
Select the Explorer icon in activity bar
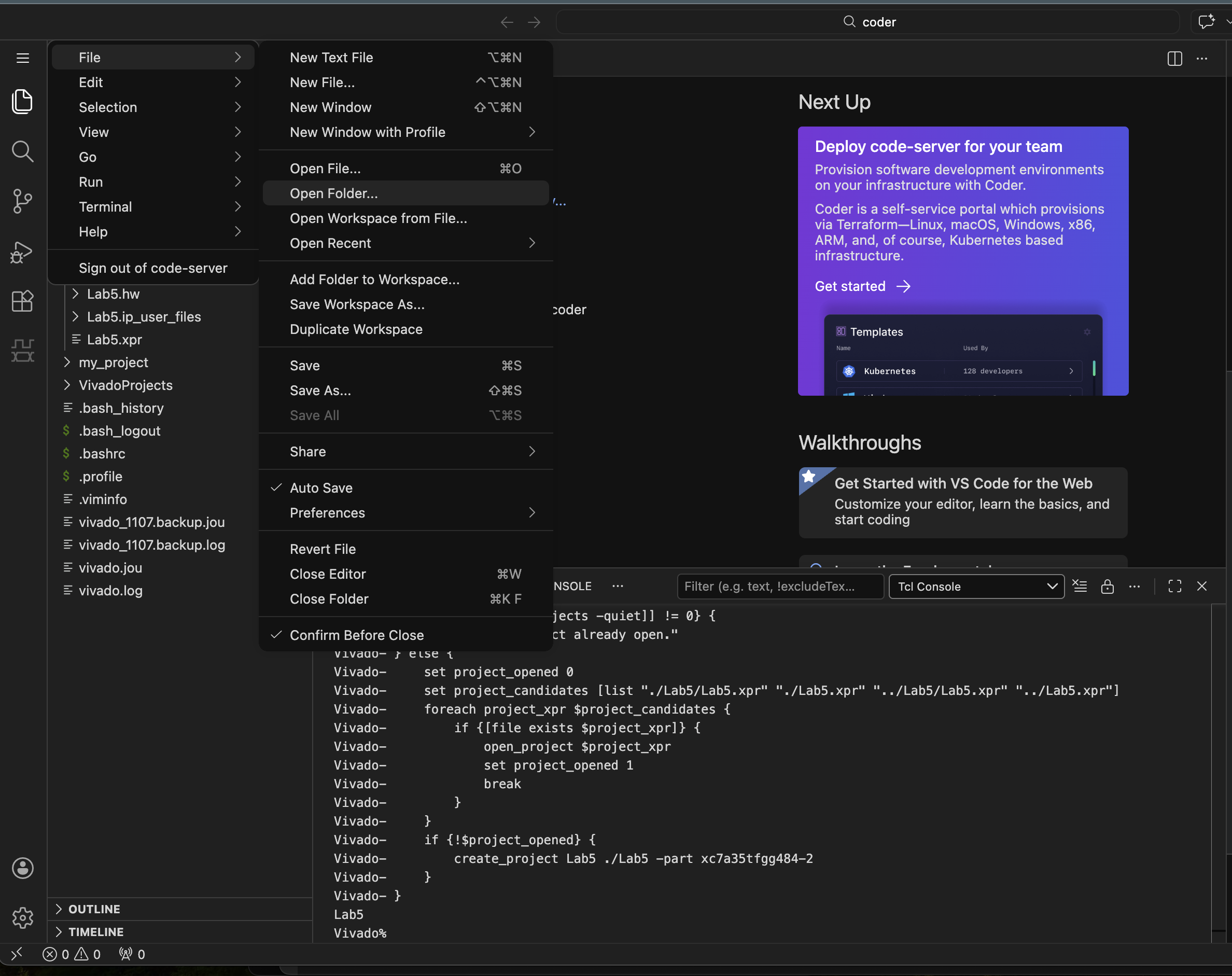(23, 101)
